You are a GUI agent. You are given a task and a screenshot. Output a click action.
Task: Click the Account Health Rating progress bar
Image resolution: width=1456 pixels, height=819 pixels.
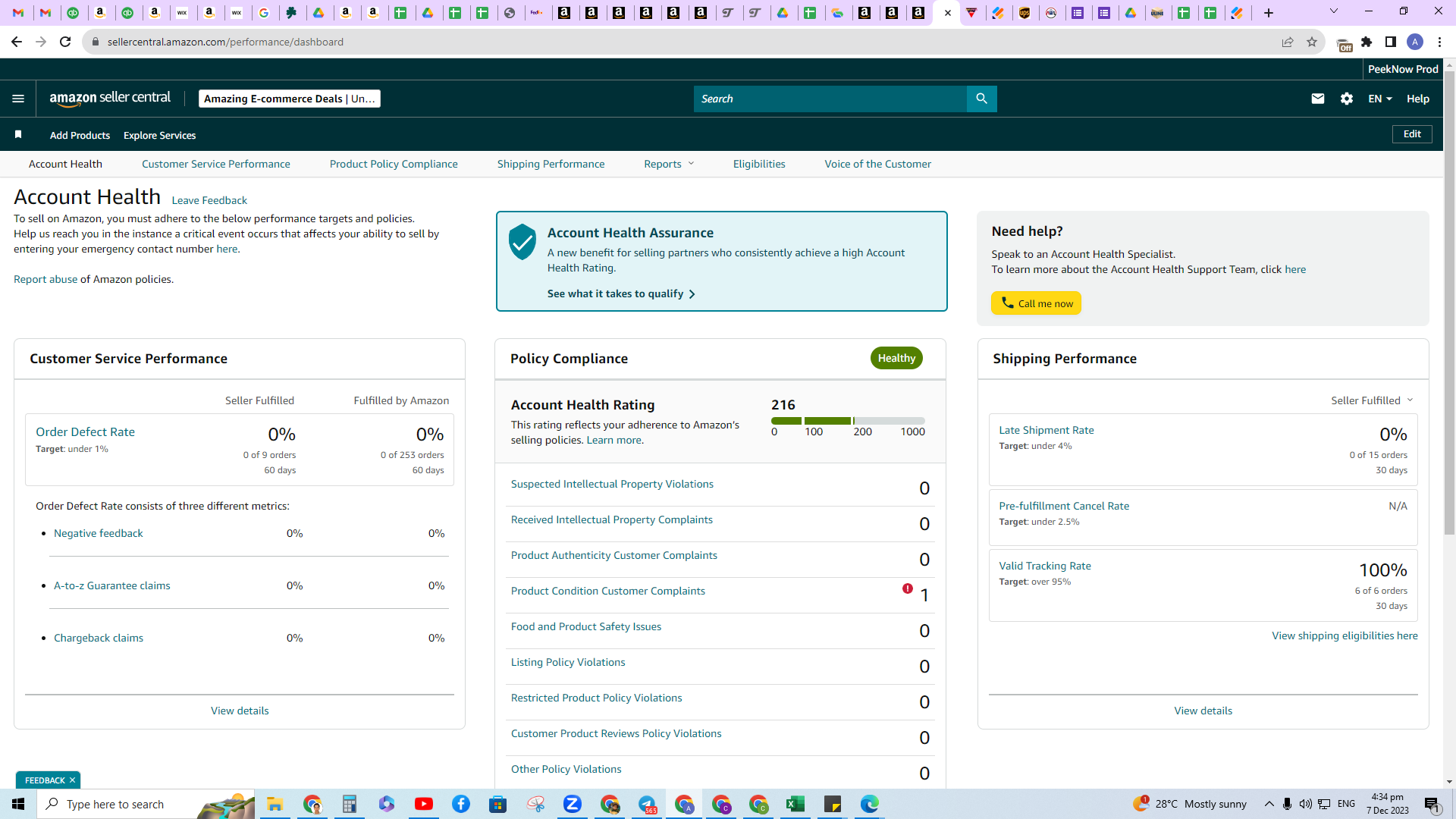848,421
